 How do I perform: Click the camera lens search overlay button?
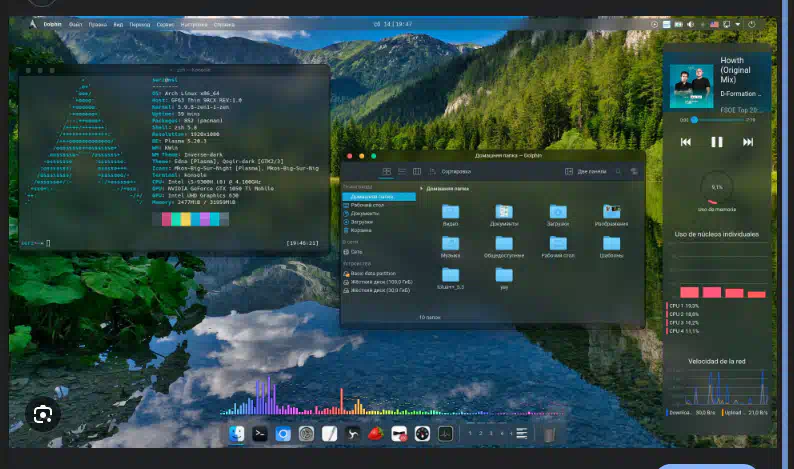pyautogui.click(x=43, y=415)
